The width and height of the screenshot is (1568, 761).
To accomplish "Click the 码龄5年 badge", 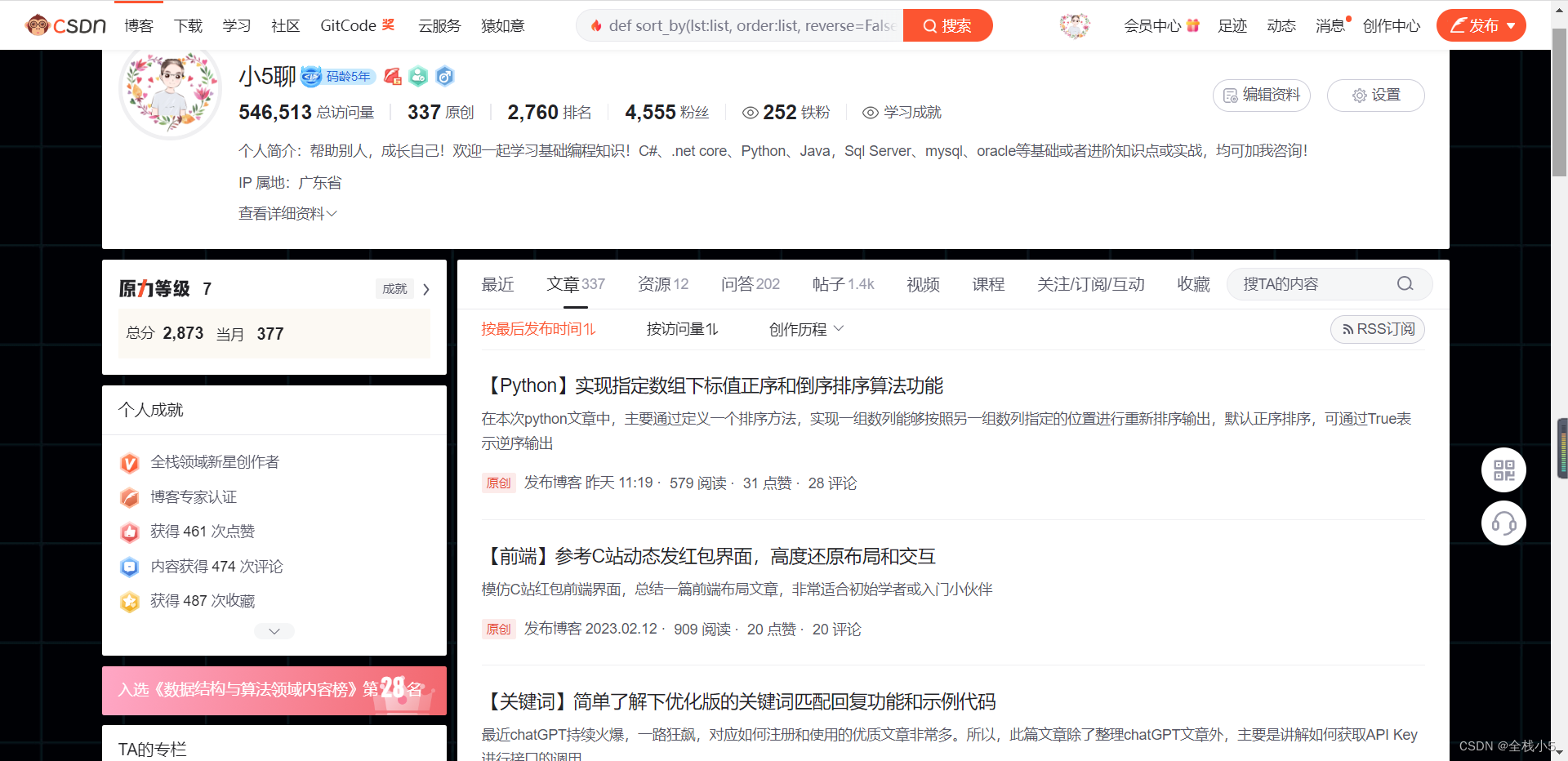I will (338, 76).
